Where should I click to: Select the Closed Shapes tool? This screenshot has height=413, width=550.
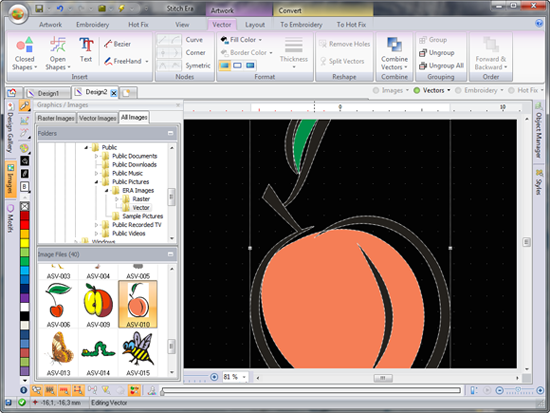point(25,53)
